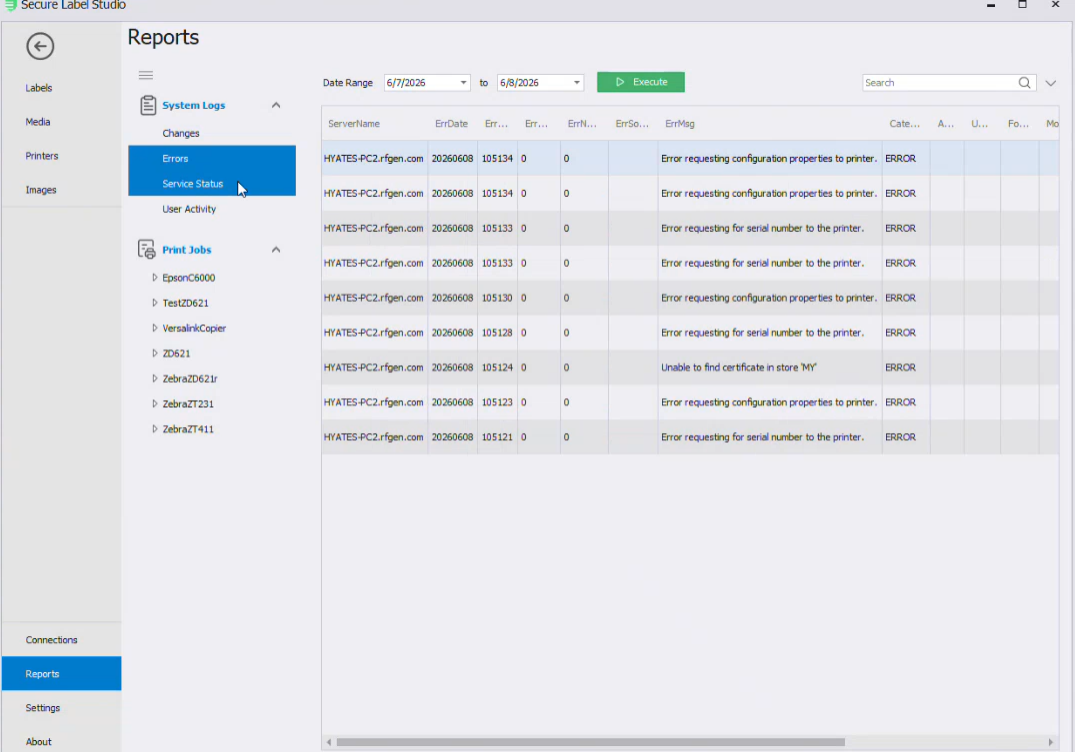
Task: Click the Print Jobs heading
Action: coord(186,250)
